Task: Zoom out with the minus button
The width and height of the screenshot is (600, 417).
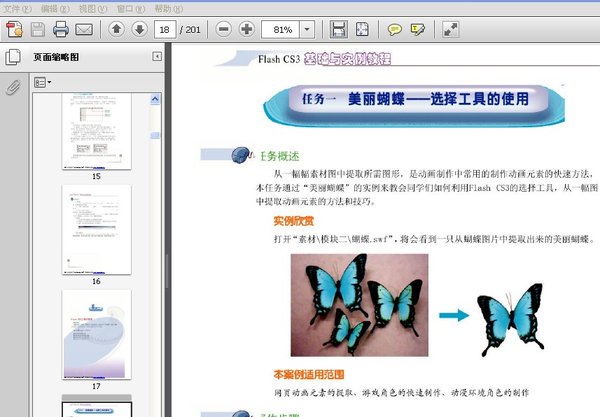Action: [x=223, y=29]
